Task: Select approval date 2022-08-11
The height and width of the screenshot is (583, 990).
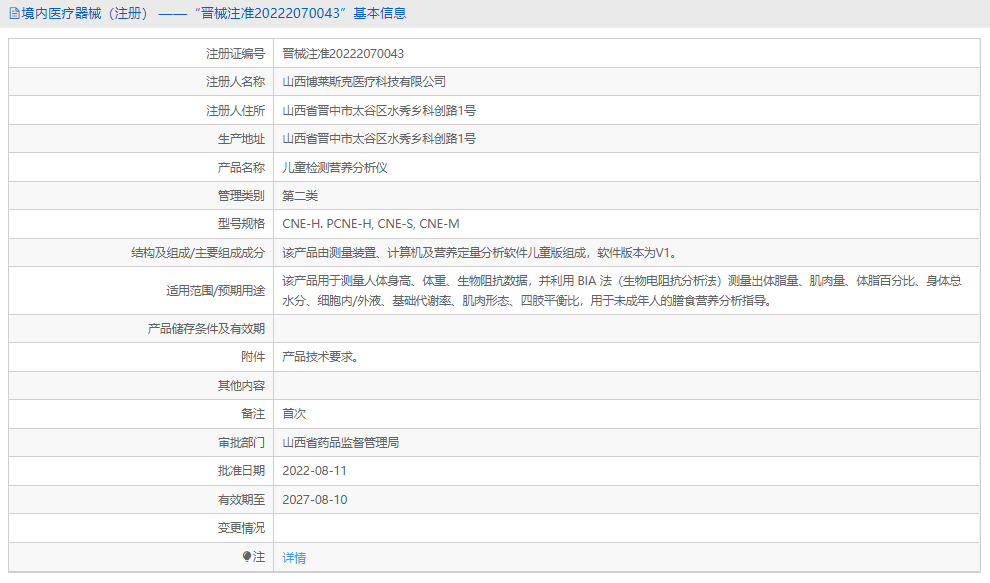Action: 314,471
